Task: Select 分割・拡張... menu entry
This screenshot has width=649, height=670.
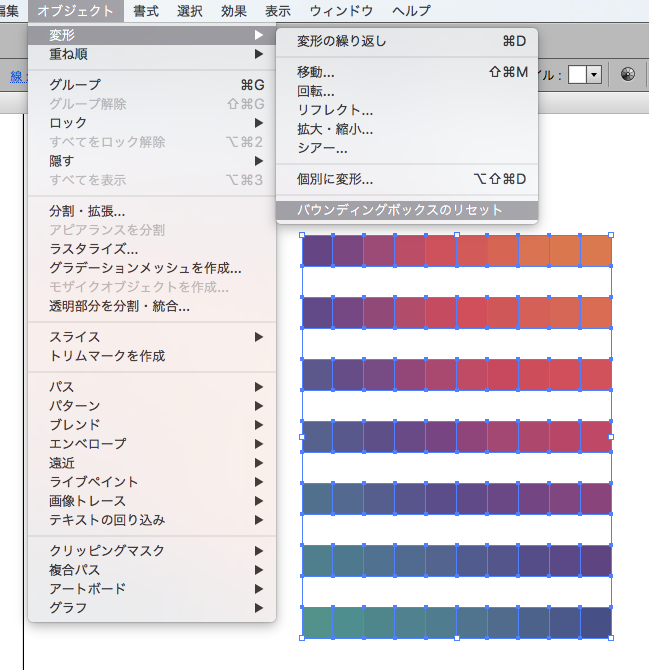Action: [x=152, y=211]
